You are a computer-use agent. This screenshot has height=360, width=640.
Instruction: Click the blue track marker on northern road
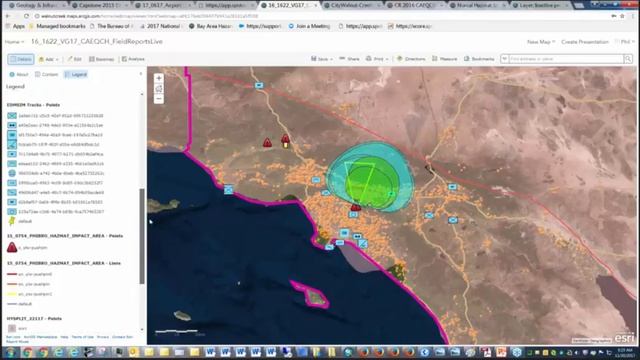click(x=259, y=85)
